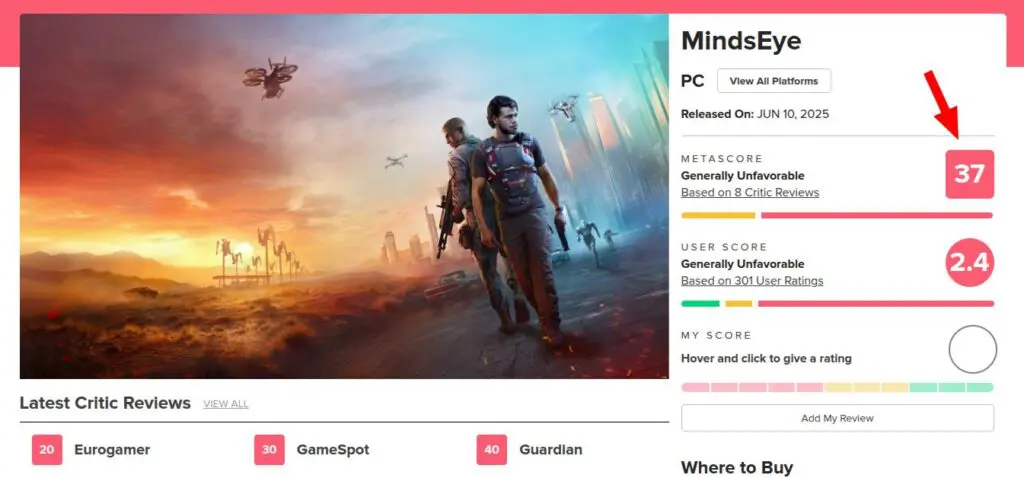
Task: Click the red portion of Metascore distribution bar
Action: tap(876, 215)
